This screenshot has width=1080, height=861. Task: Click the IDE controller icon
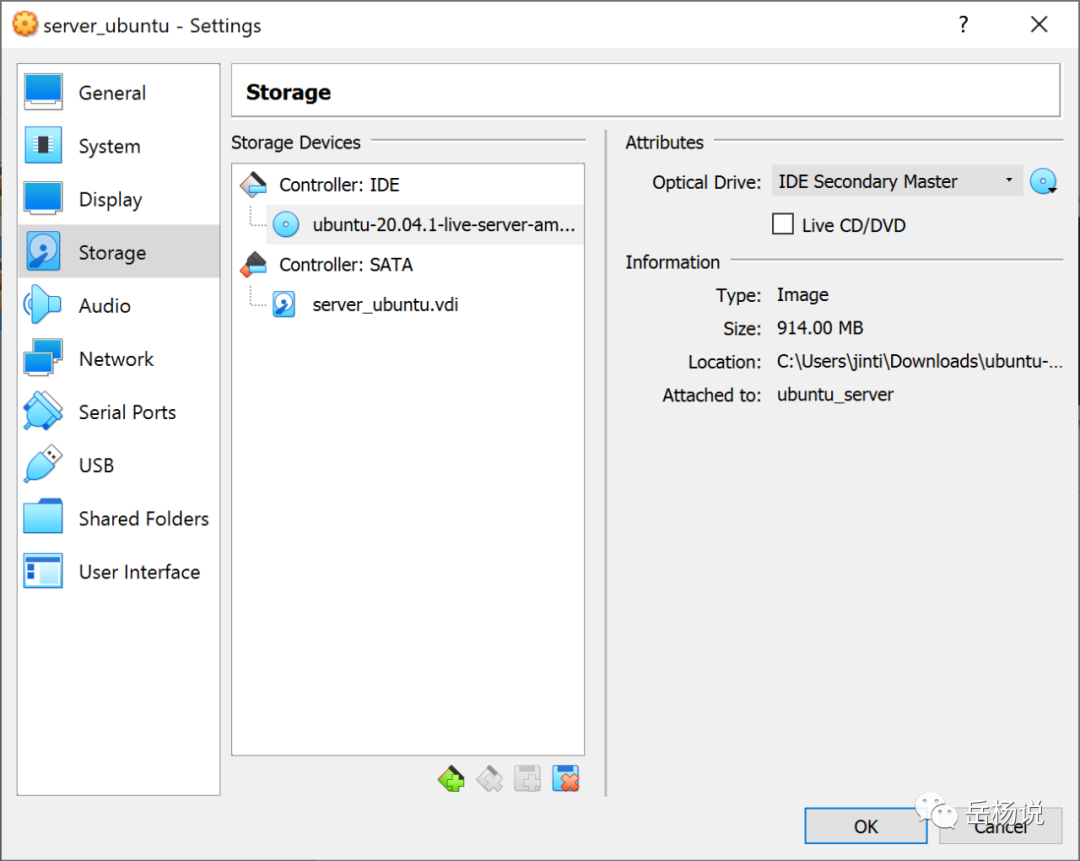253,185
